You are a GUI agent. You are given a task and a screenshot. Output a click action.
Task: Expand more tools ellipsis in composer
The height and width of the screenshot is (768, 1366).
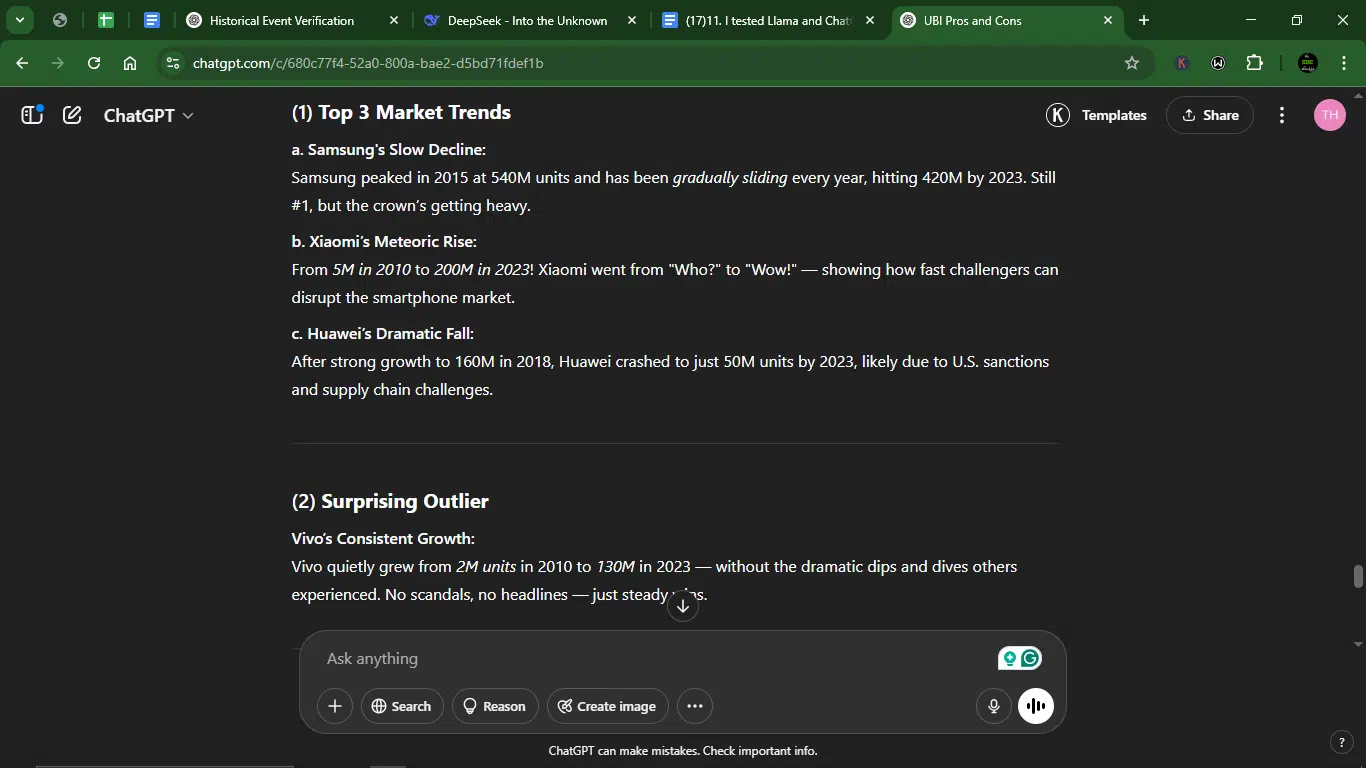click(x=695, y=706)
